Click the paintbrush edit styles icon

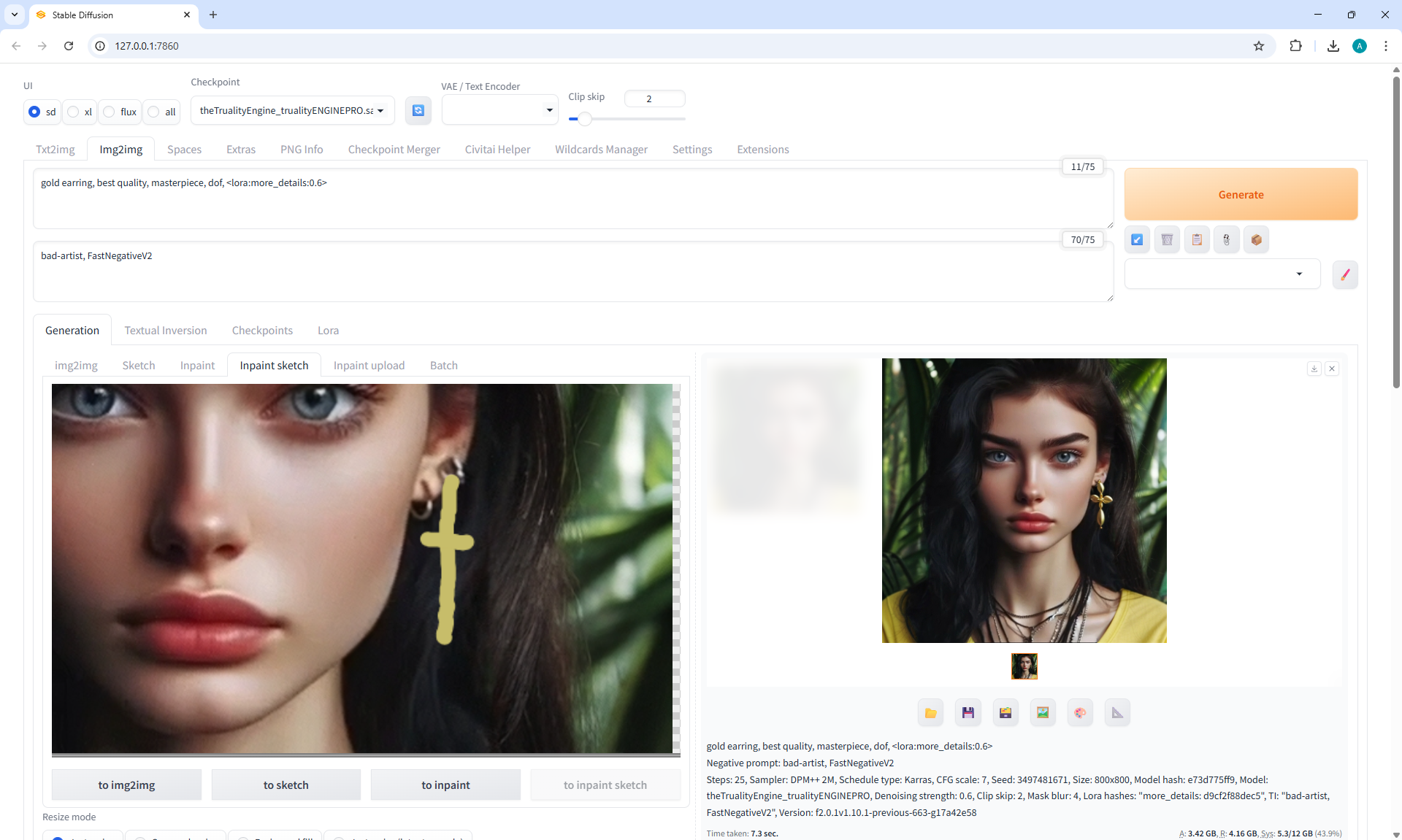point(1344,274)
